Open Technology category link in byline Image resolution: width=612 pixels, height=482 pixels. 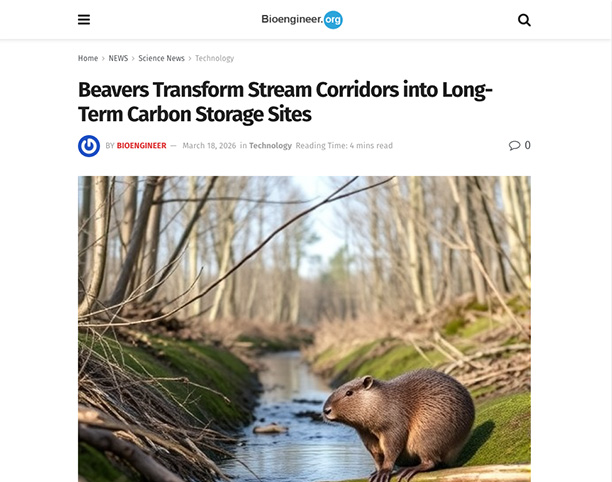click(x=270, y=146)
